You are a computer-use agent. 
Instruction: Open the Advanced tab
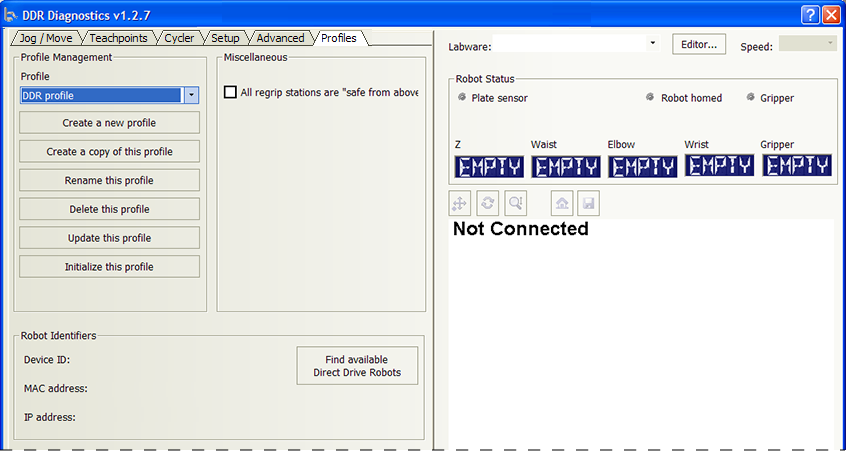(x=280, y=38)
